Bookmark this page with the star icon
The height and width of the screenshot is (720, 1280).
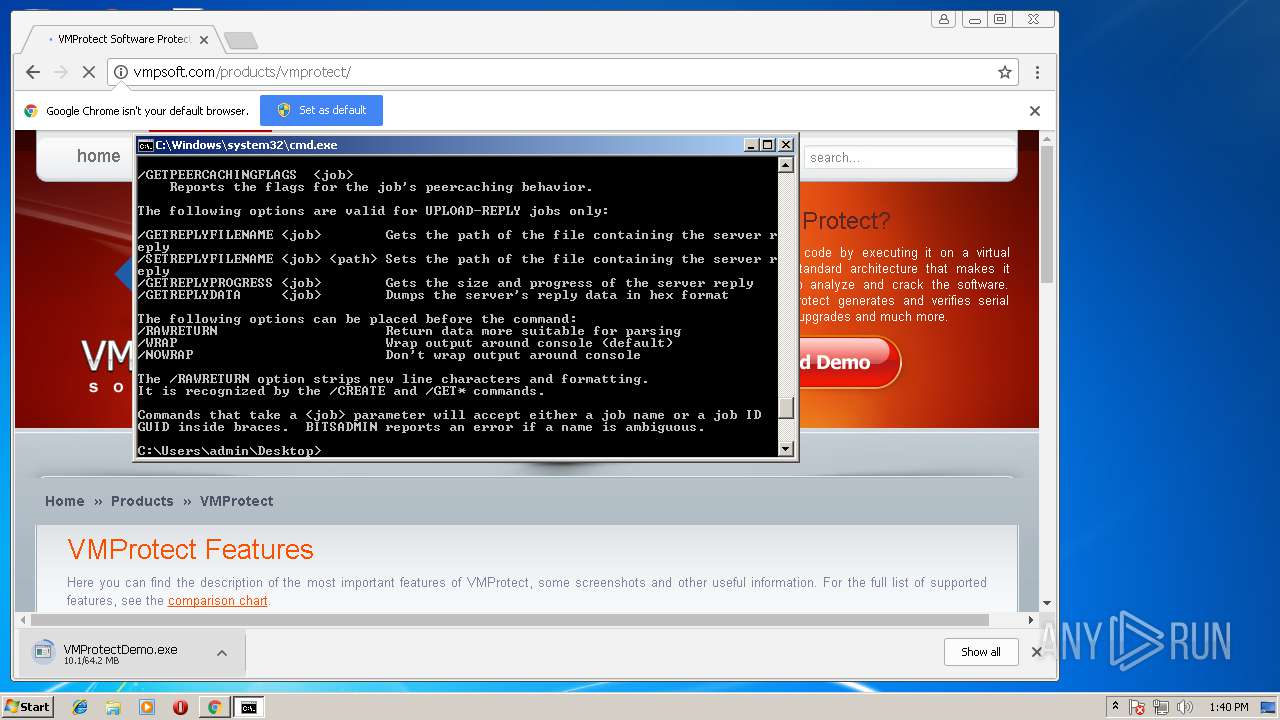[1005, 72]
